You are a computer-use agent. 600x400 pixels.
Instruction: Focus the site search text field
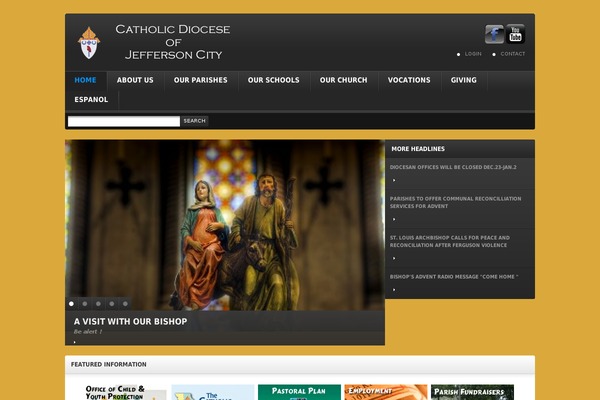[124, 121]
